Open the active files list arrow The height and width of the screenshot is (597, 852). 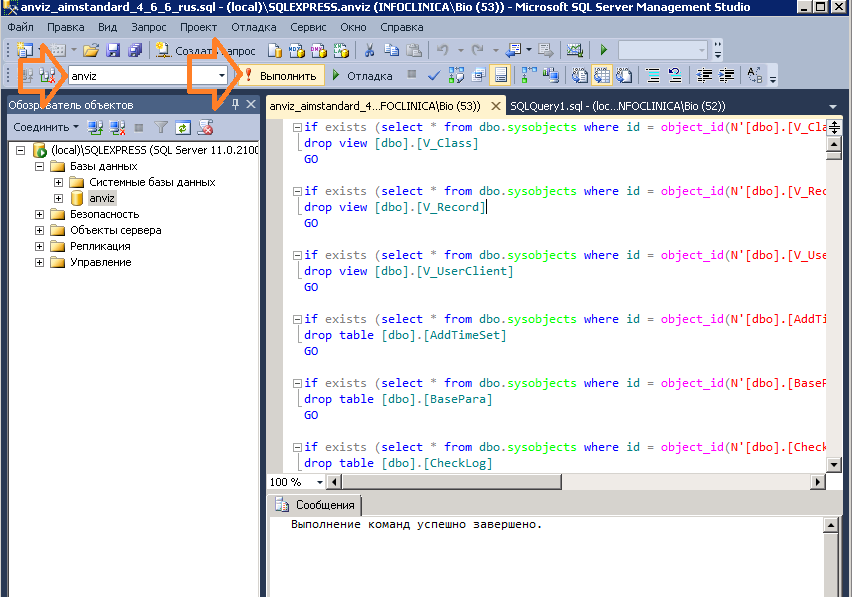(832, 106)
